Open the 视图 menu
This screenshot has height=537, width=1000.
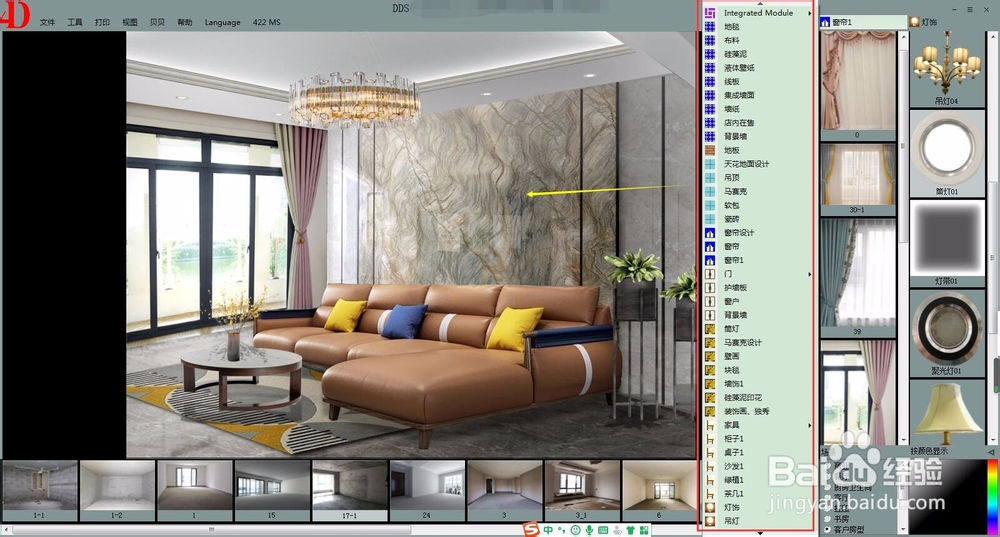[129, 22]
